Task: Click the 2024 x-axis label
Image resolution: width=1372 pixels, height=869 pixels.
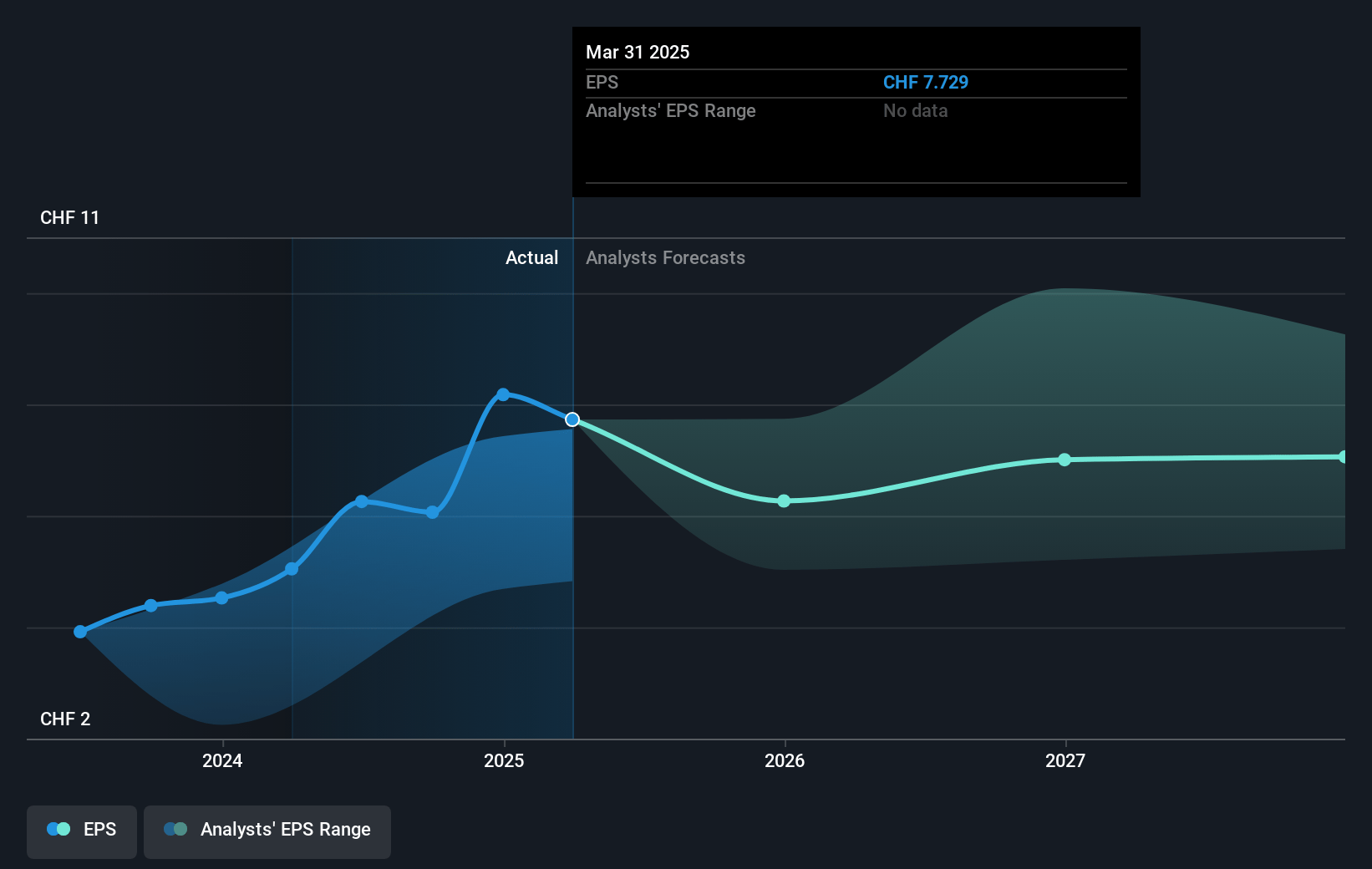Action: pyautogui.click(x=222, y=760)
